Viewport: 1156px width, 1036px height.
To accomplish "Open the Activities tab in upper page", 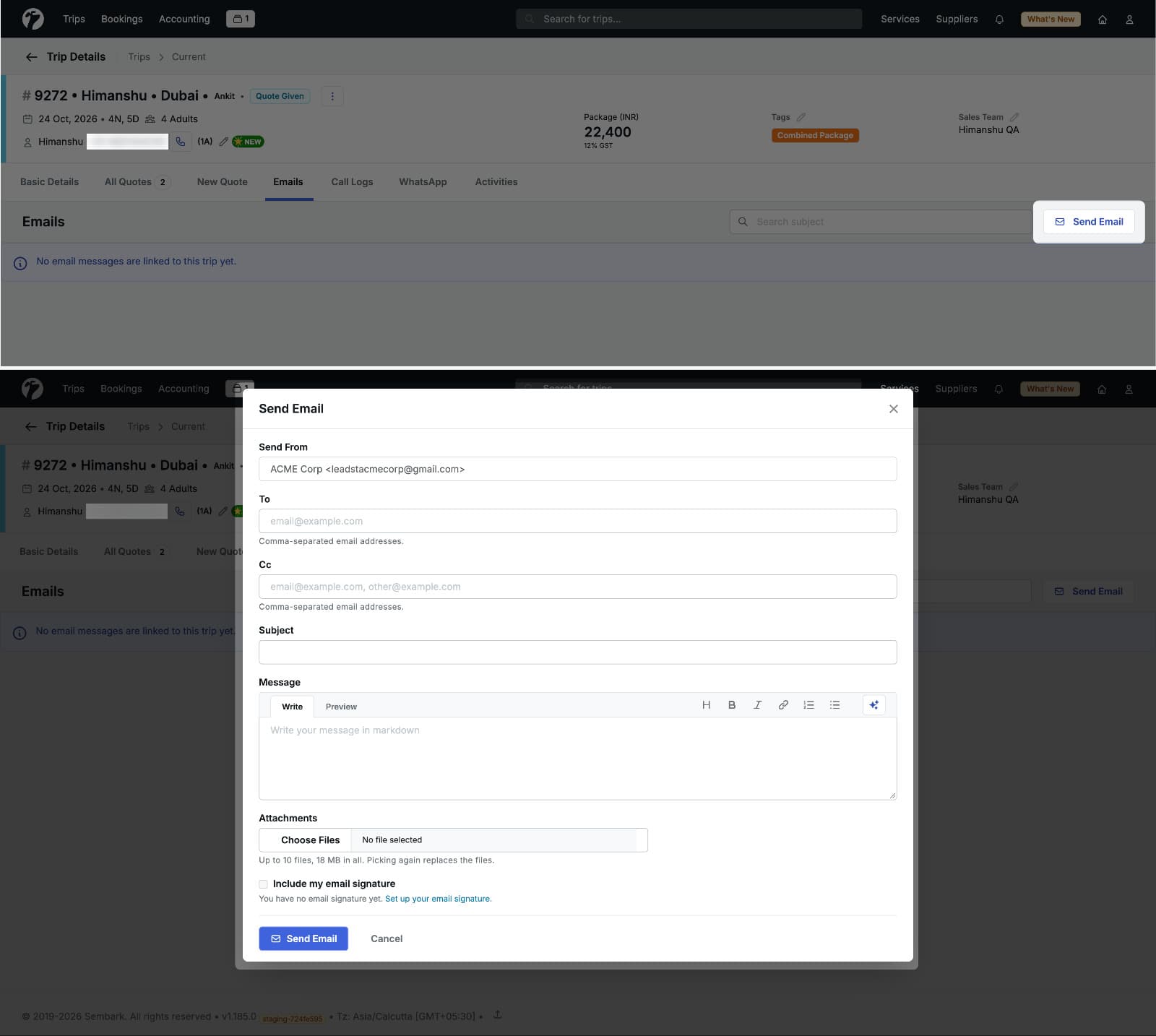I will coord(496,182).
